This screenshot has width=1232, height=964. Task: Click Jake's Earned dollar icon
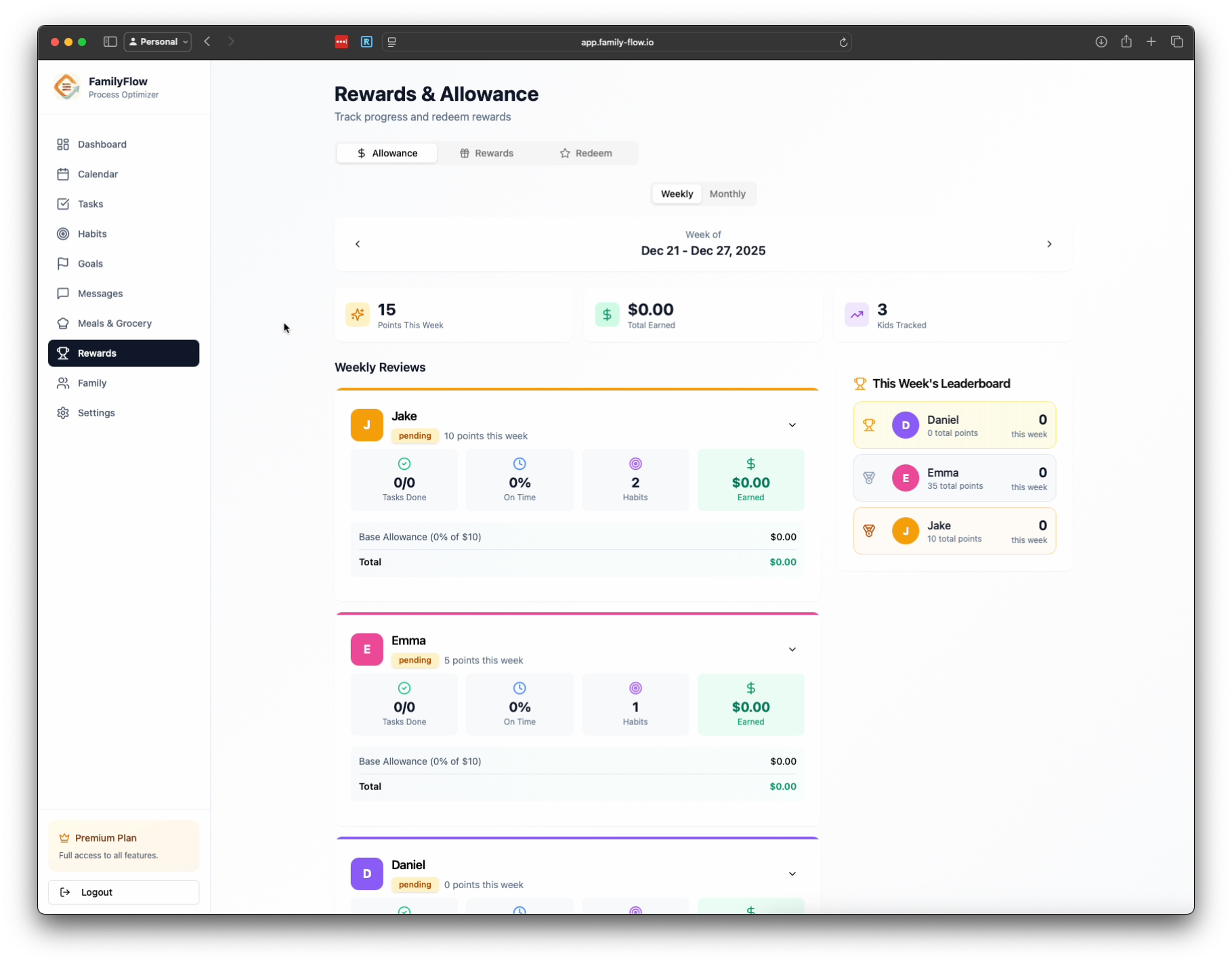[750, 464]
